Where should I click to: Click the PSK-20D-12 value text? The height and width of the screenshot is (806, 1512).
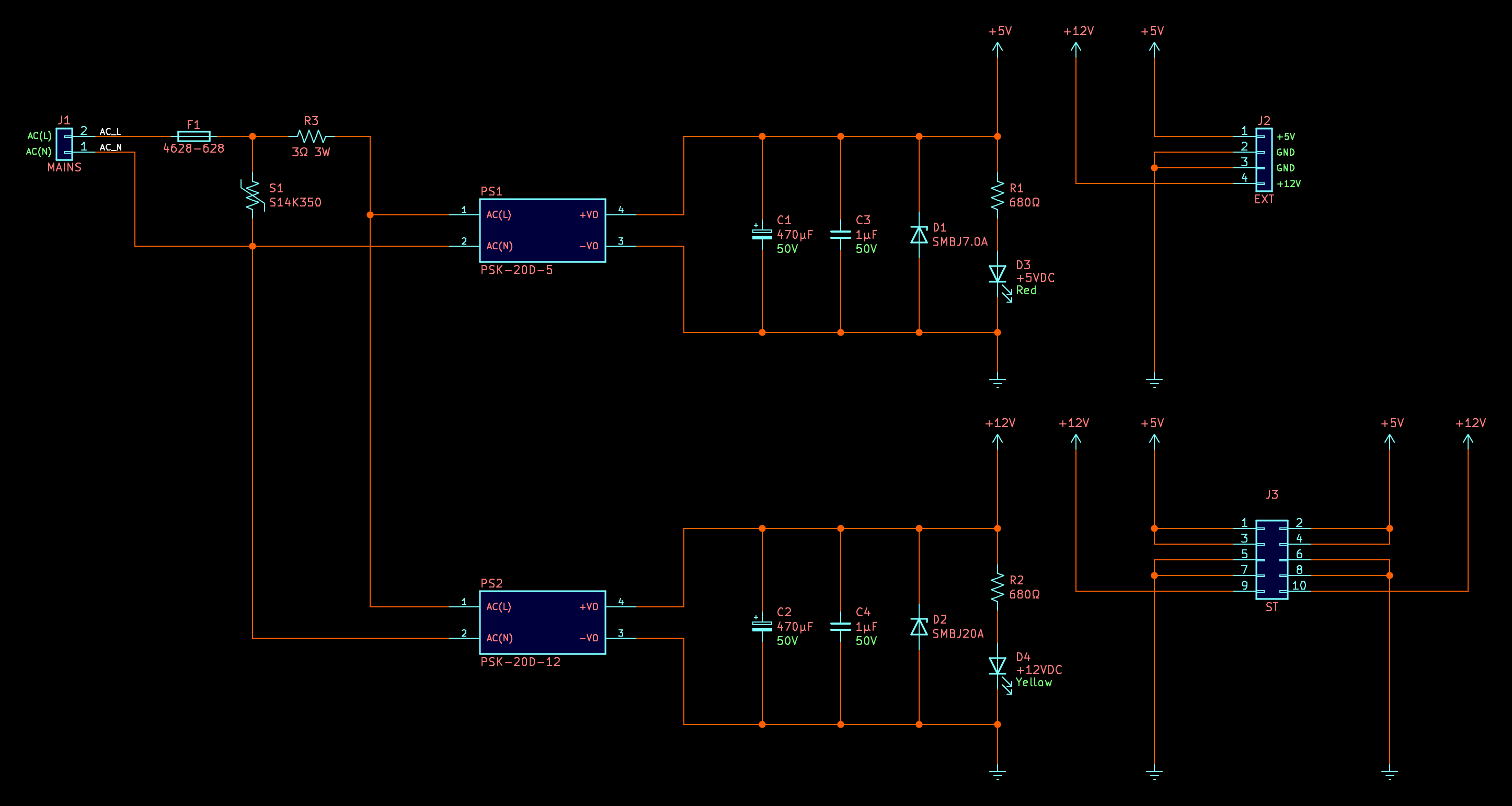(x=520, y=662)
